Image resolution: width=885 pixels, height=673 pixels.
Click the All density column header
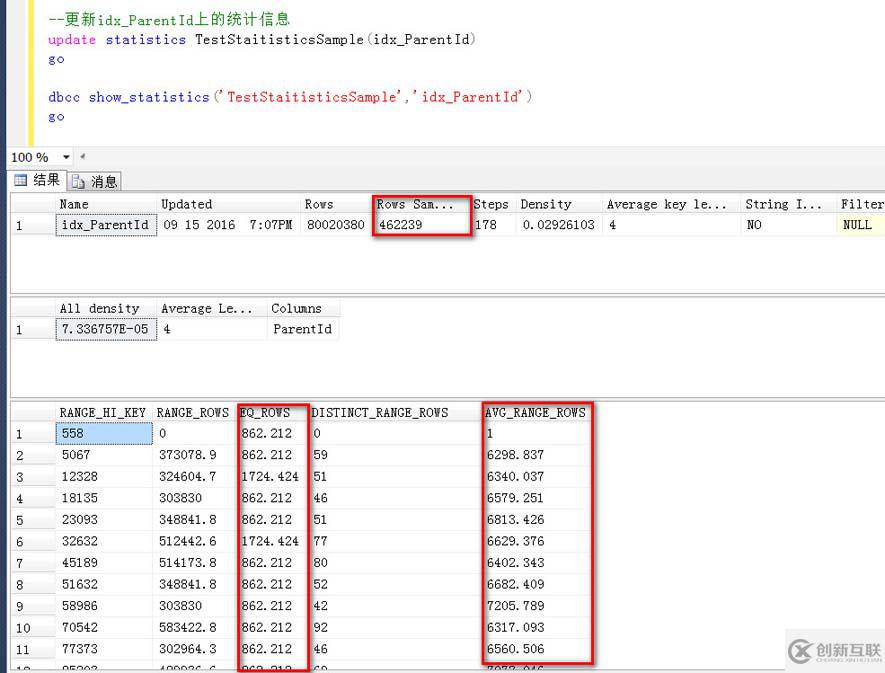pos(106,308)
